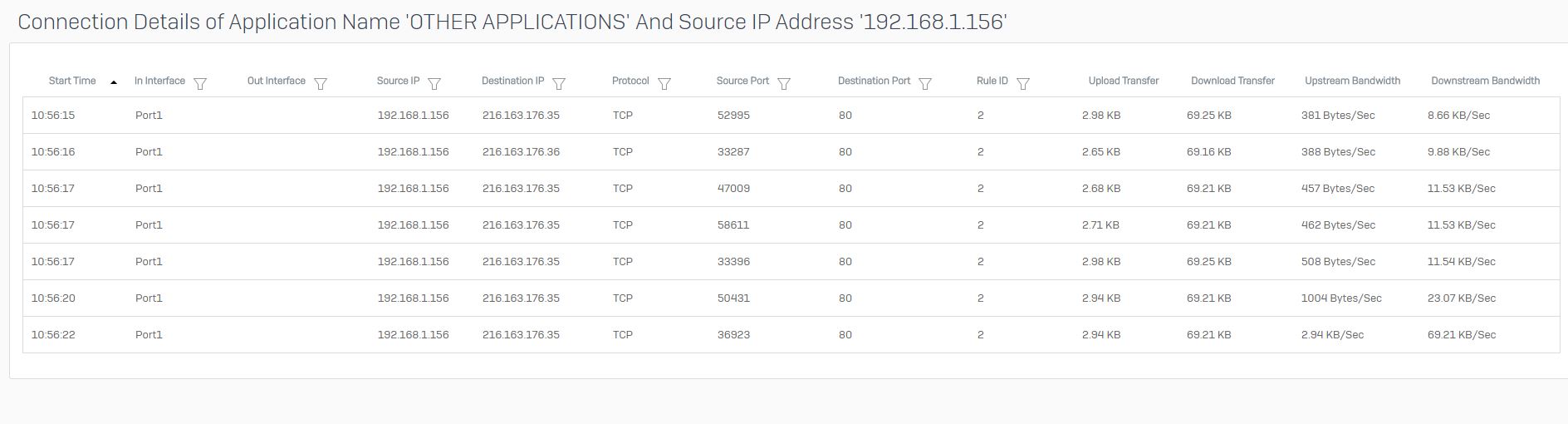Open the In Interface filter icon
1568x424 pixels.
200,83
